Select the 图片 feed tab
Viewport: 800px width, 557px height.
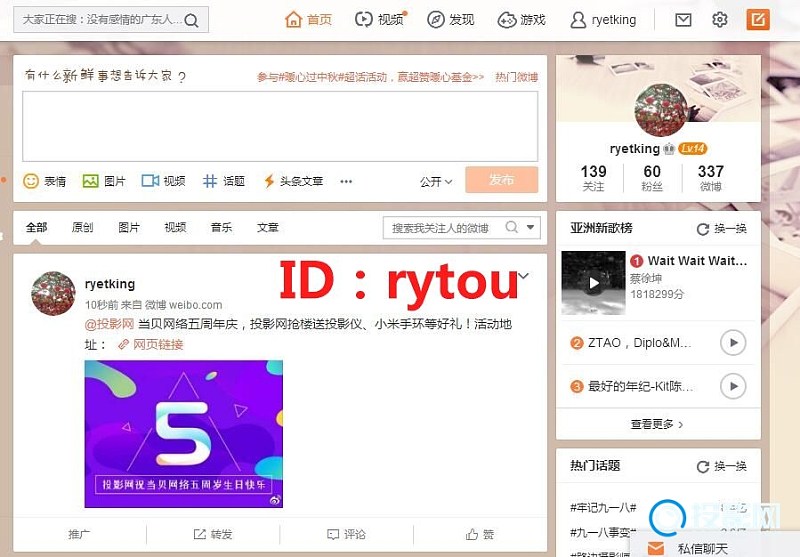129,227
